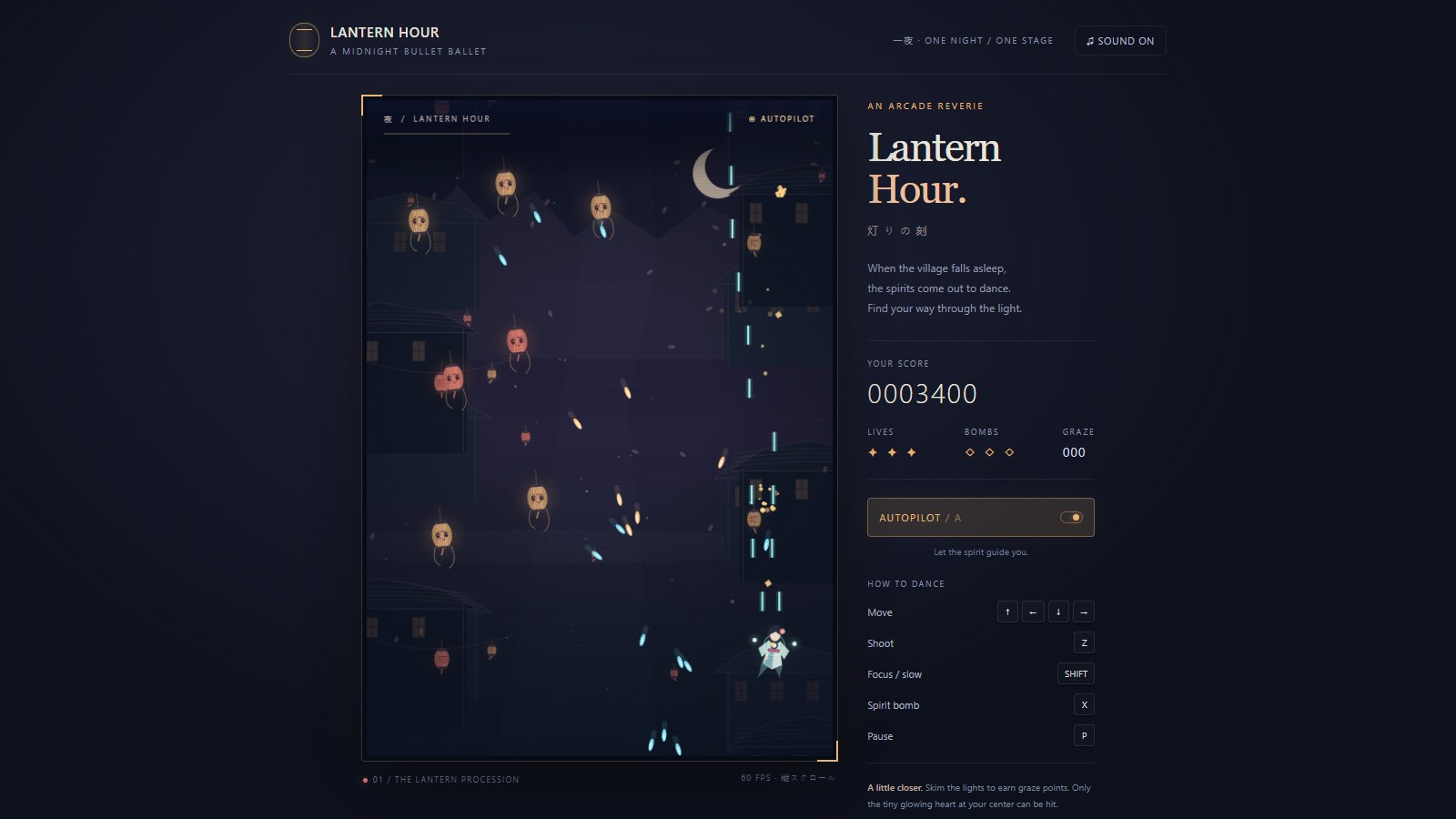This screenshot has height=819, width=1456.
Task: Click the Lantern Hour logo icon
Action: click(x=304, y=40)
